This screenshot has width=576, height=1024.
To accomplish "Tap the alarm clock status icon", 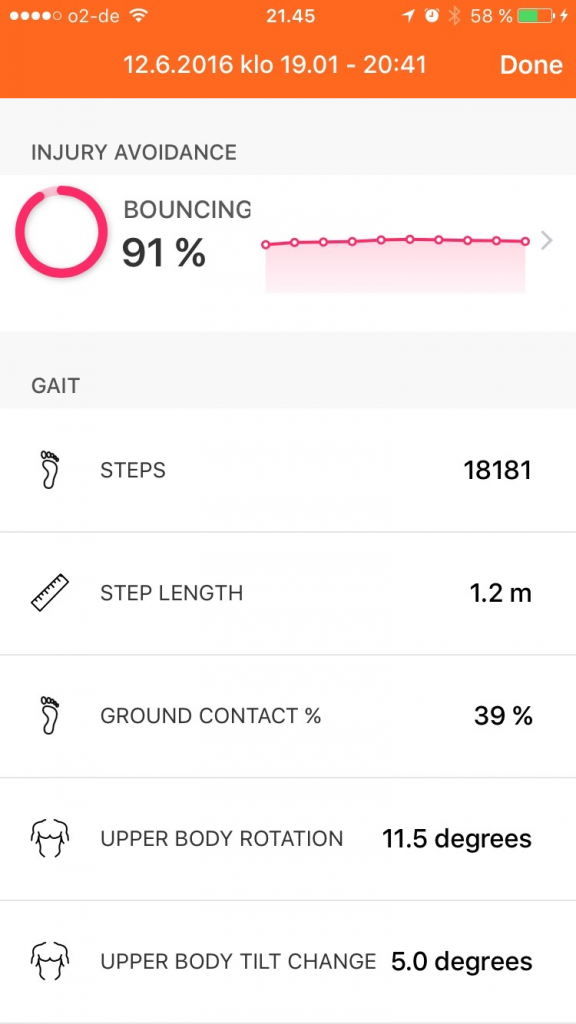I will pos(431,16).
